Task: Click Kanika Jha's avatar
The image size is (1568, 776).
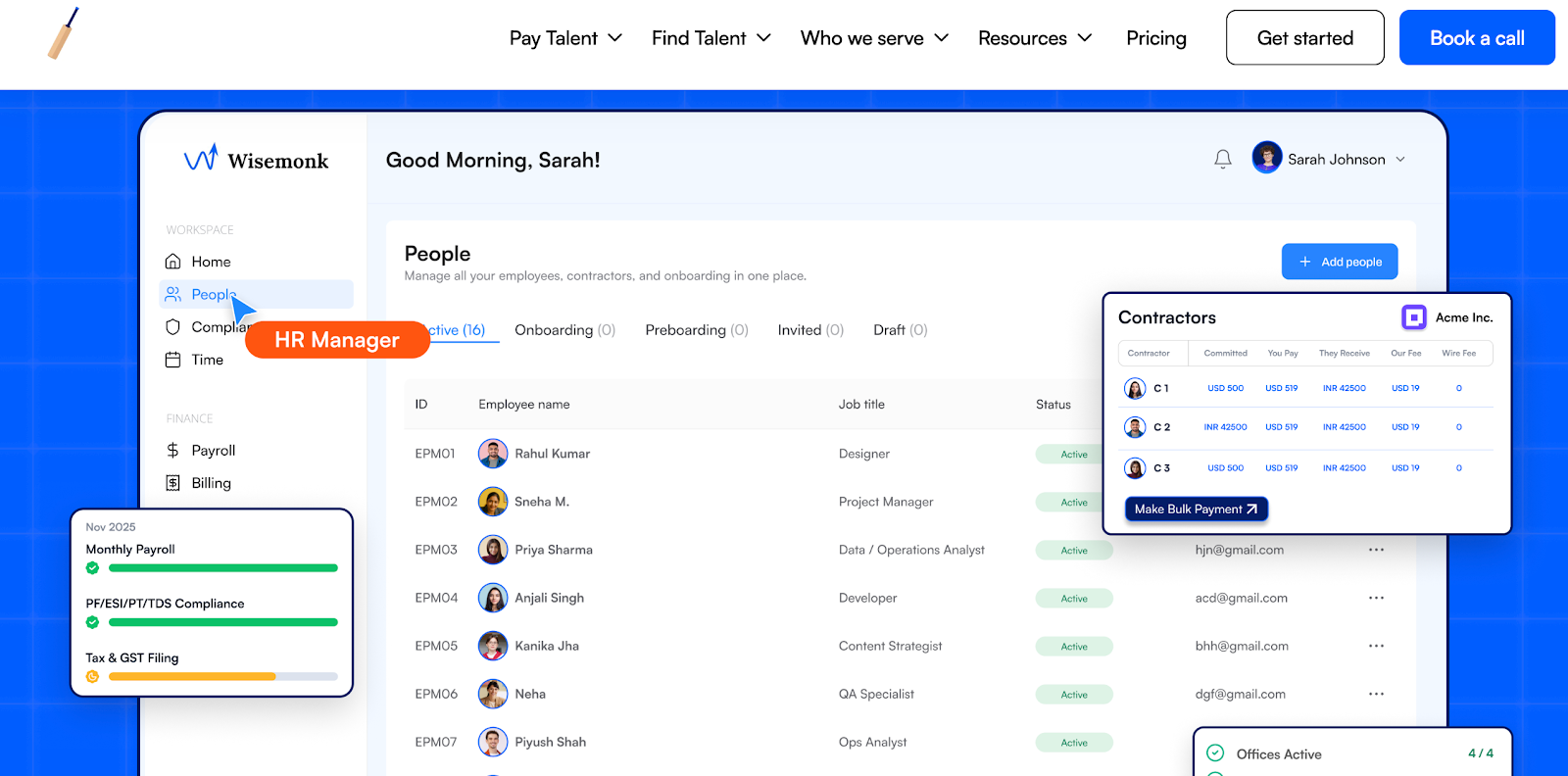Action: [x=493, y=646]
